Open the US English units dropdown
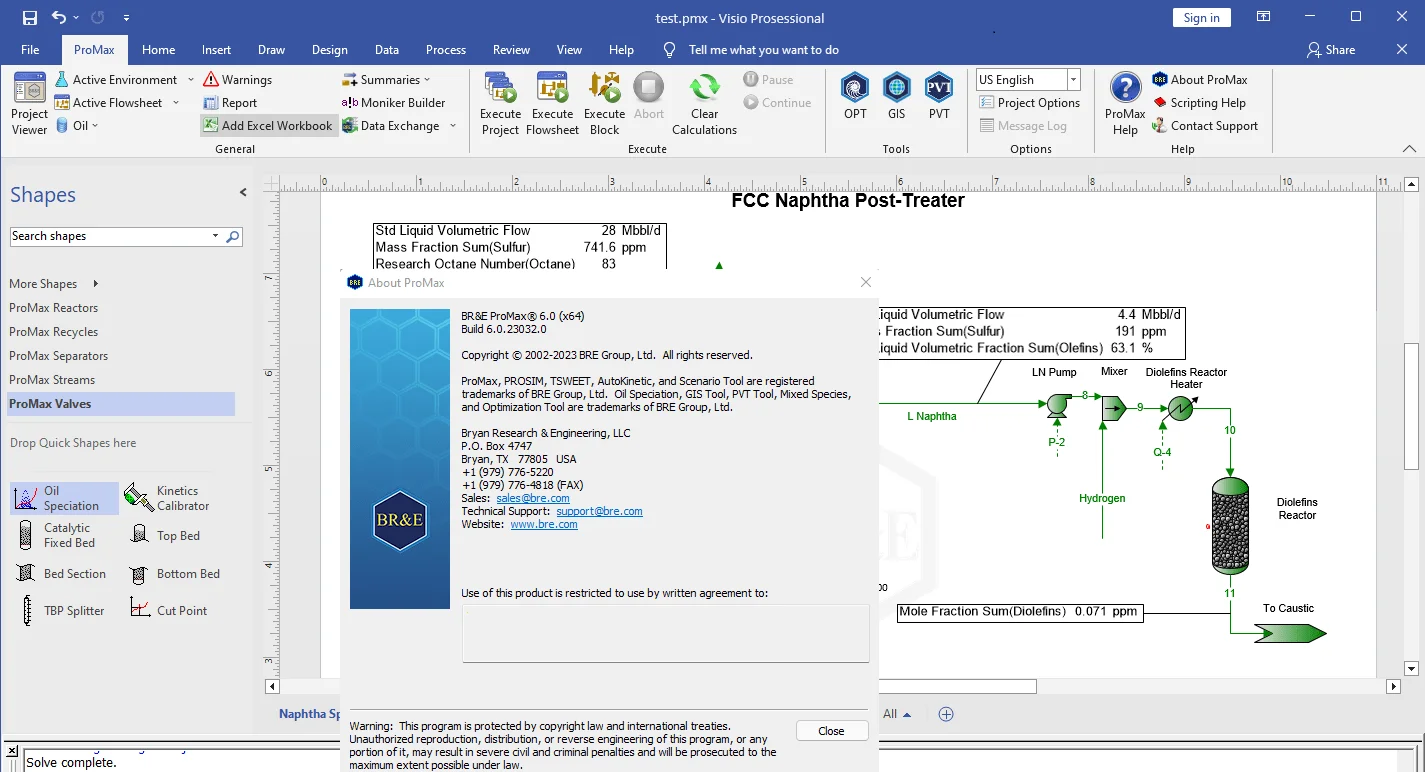The height and width of the screenshot is (772, 1425). click(x=1073, y=80)
